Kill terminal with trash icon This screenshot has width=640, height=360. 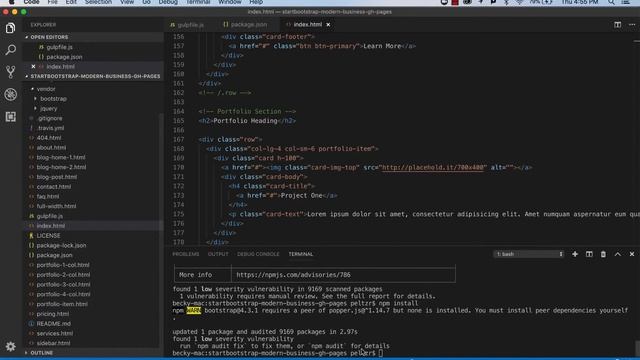coord(603,254)
